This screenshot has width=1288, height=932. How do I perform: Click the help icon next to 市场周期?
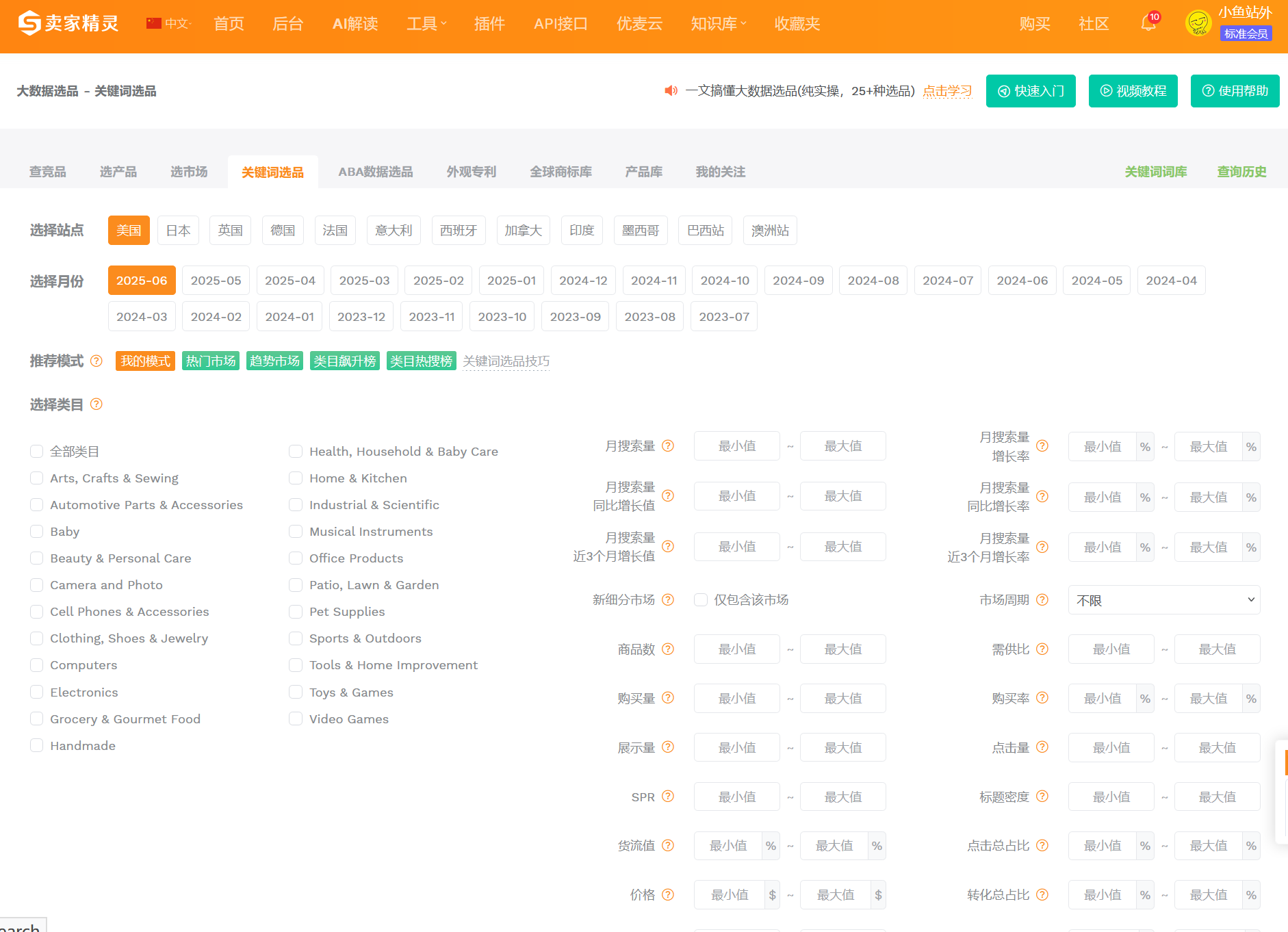pos(1042,599)
